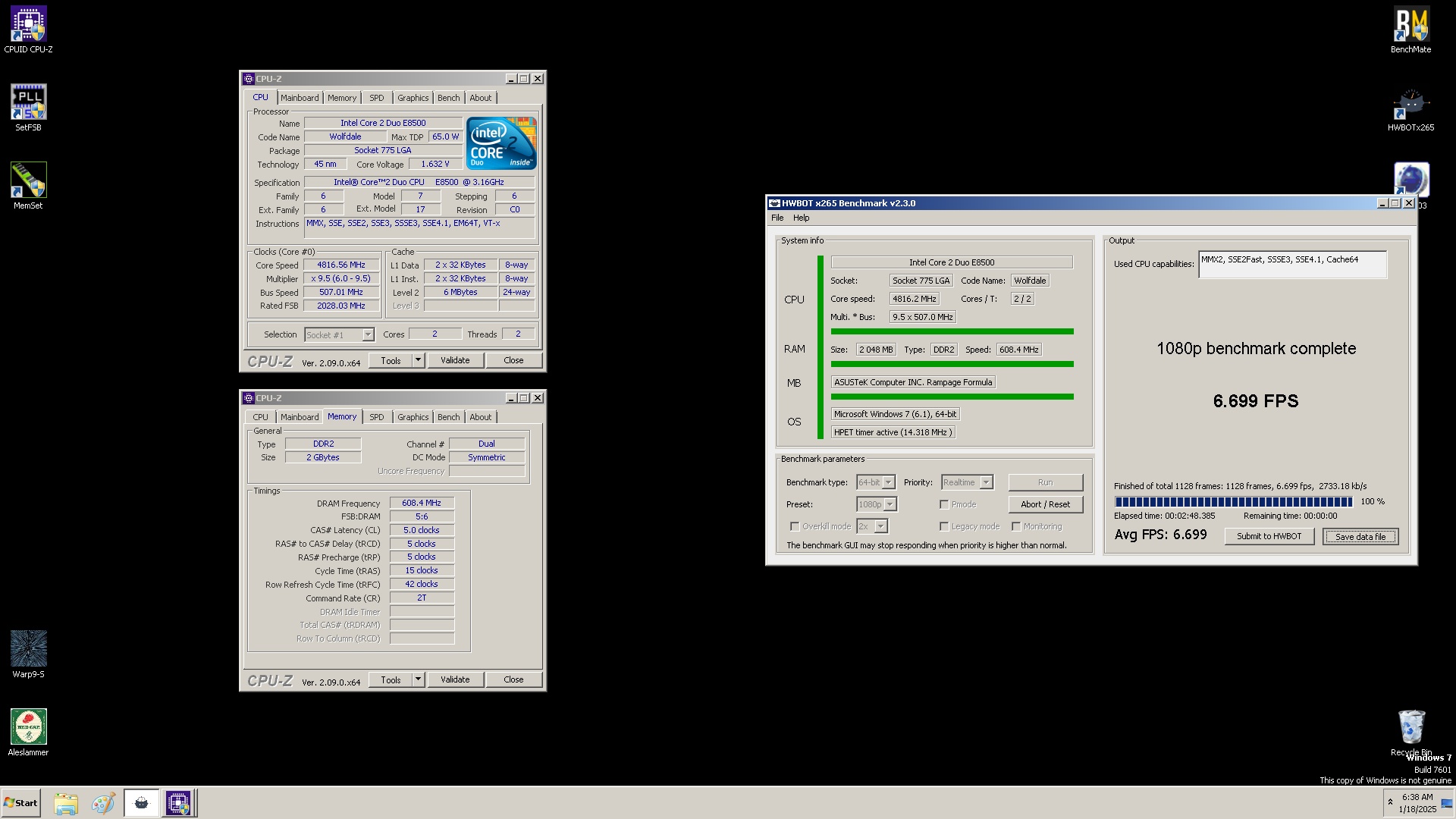Open the MemSet desktop icon
The width and height of the screenshot is (1456, 819).
click(28, 186)
